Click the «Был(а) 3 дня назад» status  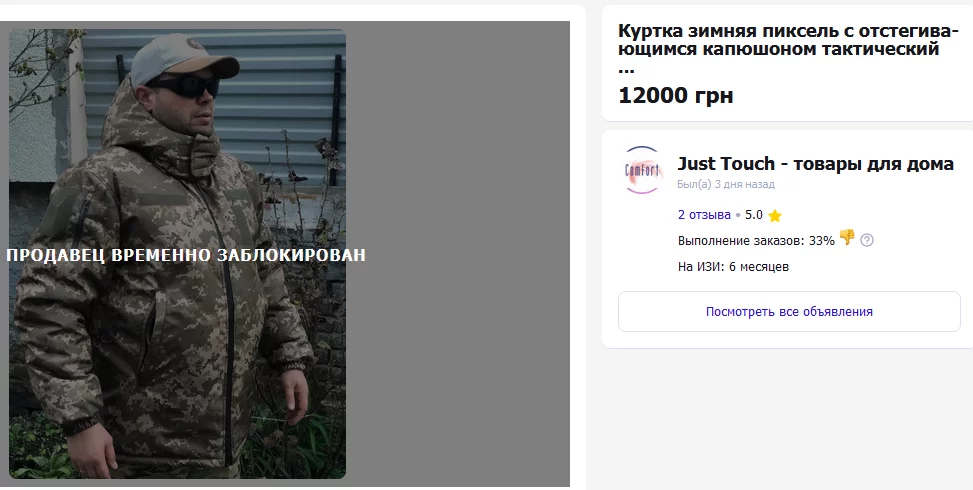(725, 184)
